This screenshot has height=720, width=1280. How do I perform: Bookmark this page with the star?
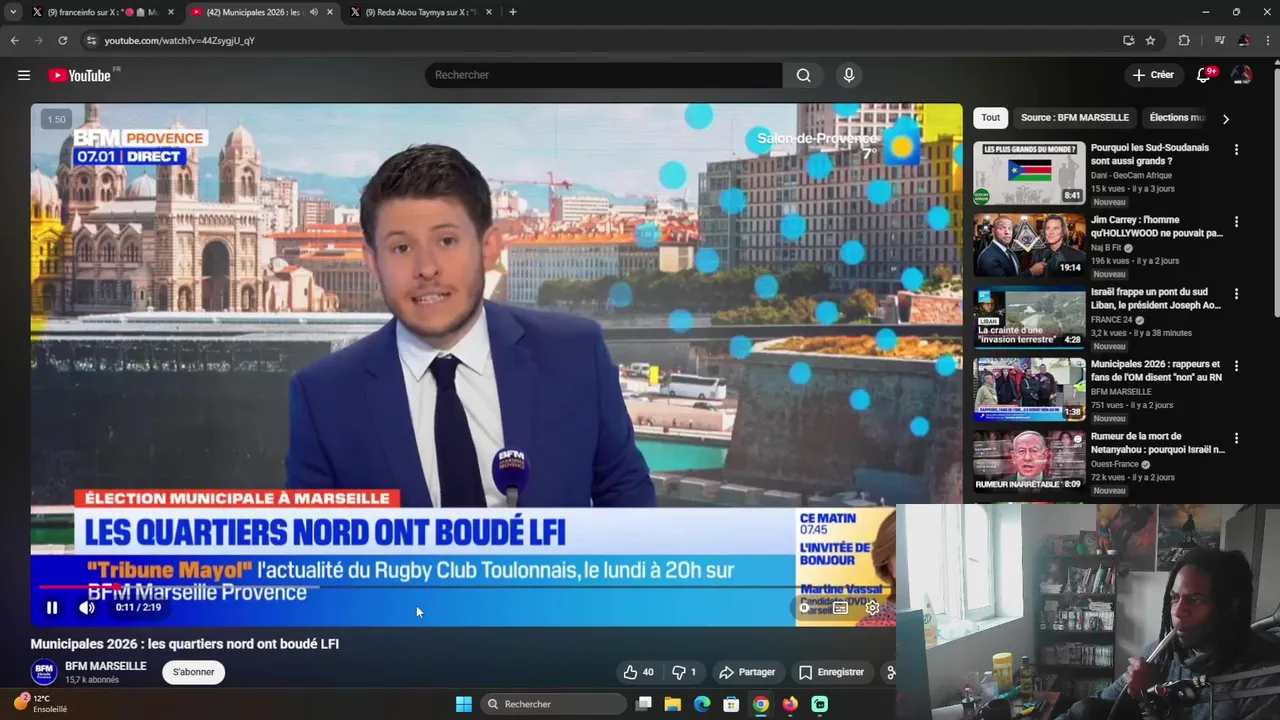pos(1150,40)
